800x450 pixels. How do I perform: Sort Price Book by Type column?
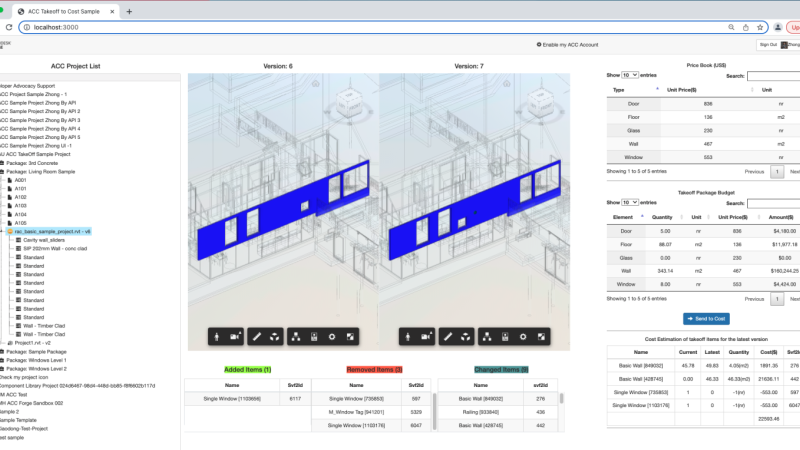[x=634, y=90]
